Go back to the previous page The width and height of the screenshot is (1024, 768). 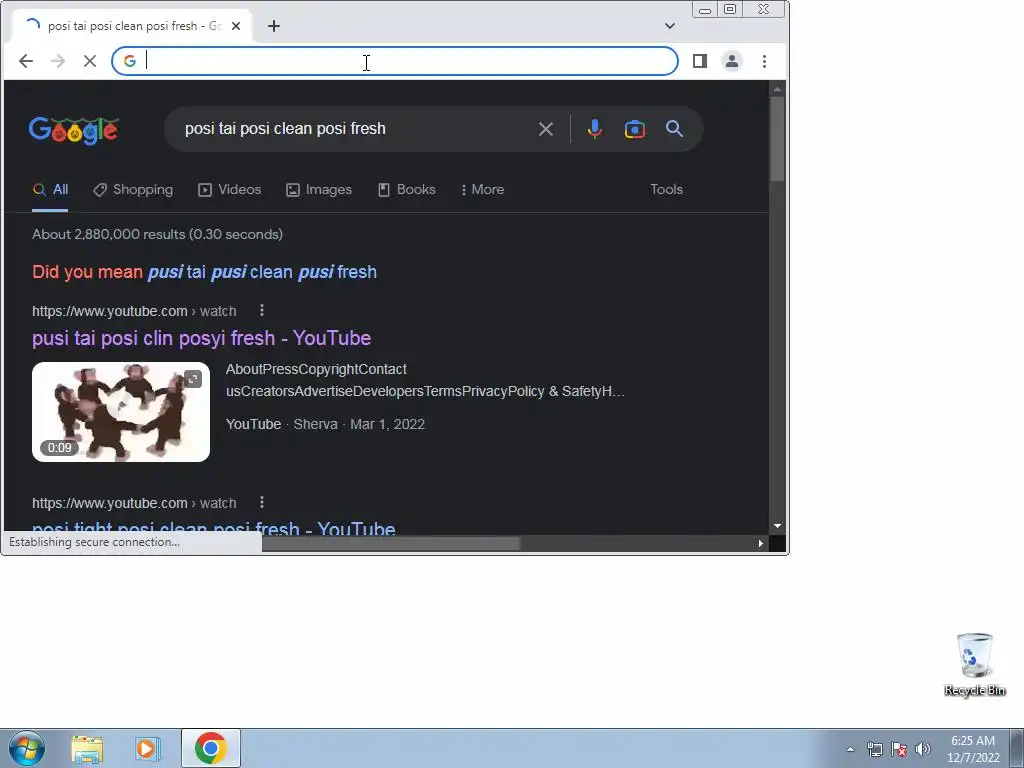26,61
